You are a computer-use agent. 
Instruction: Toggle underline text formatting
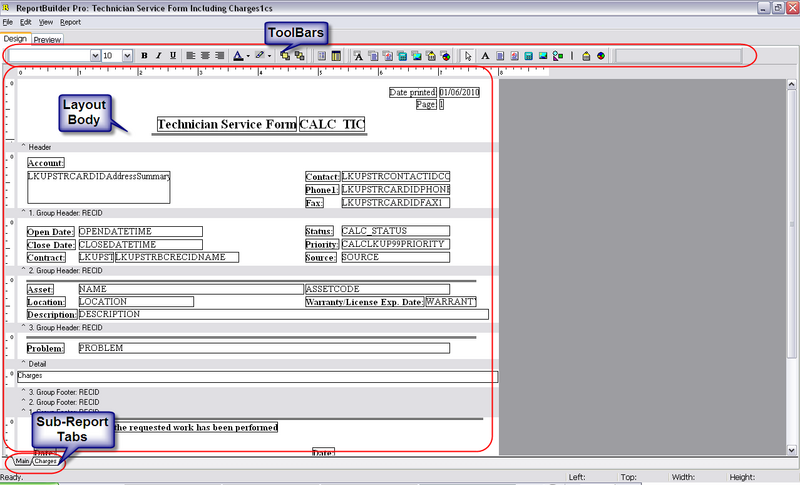[x=172, y=56]
